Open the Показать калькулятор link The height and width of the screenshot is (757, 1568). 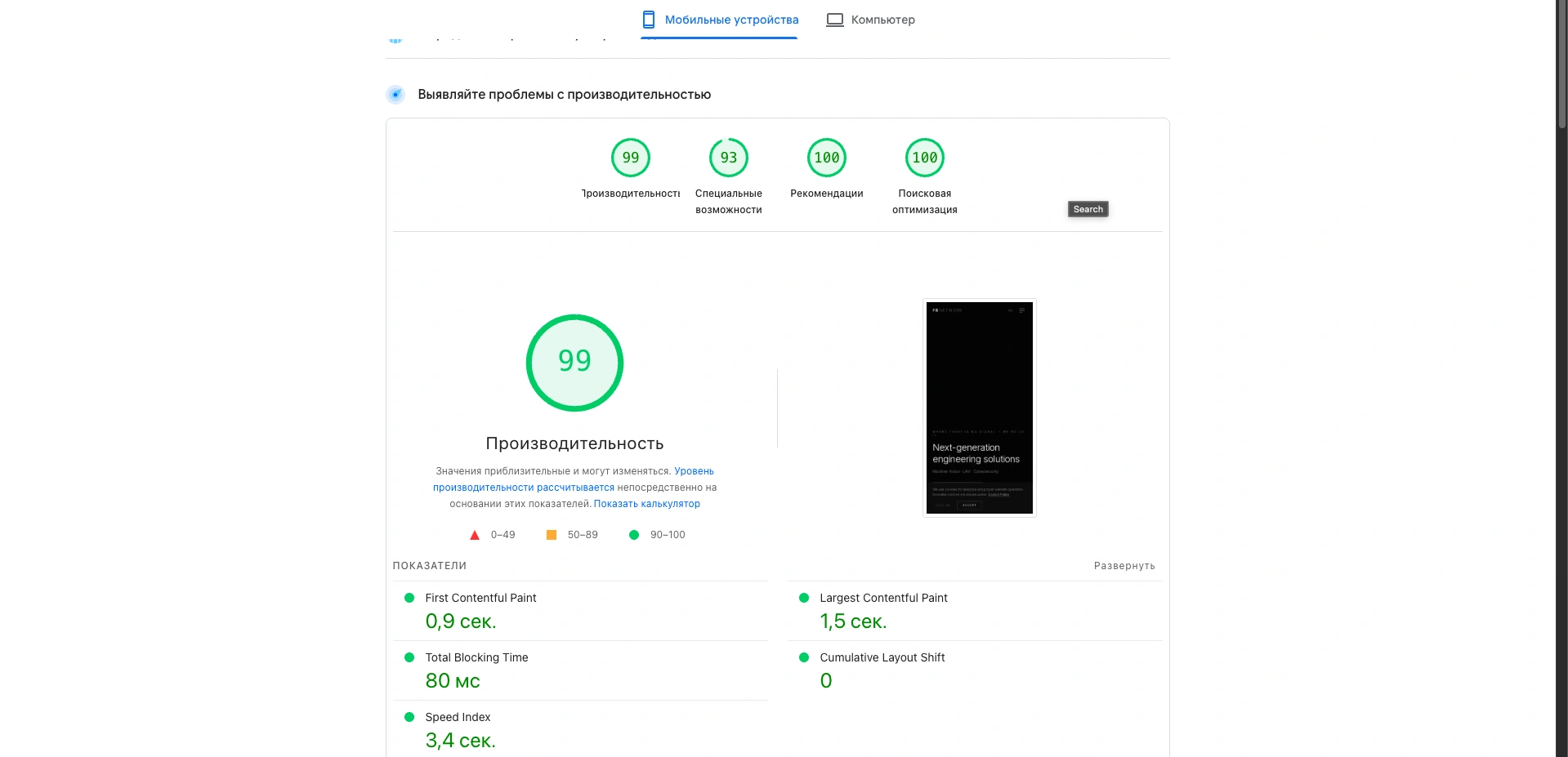[x=647, y=504]
